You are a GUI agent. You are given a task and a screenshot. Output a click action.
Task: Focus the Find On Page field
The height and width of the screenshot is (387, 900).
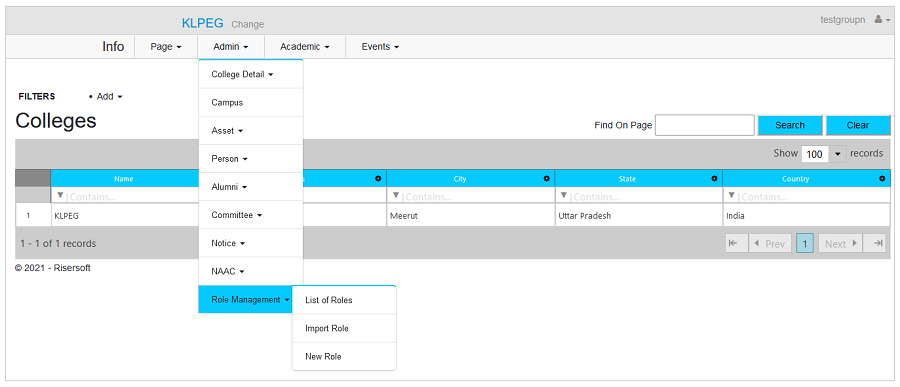click(x=704, y=125)
